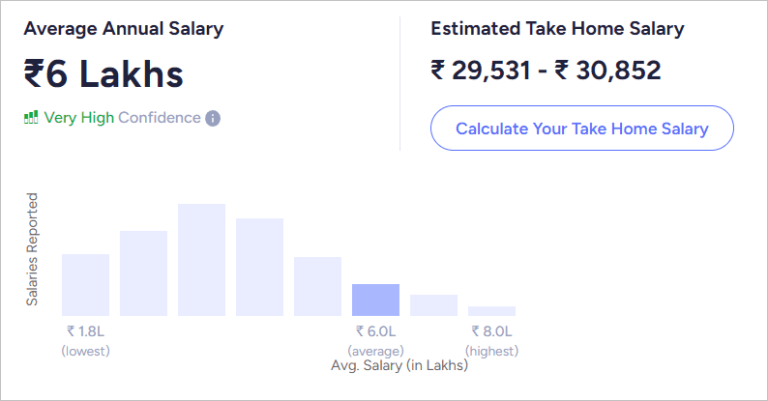Image resolution: width=768 pixels, height=401 pixels.
Task: Click the tallest bar in the histogram
Action: pos(201,260)
